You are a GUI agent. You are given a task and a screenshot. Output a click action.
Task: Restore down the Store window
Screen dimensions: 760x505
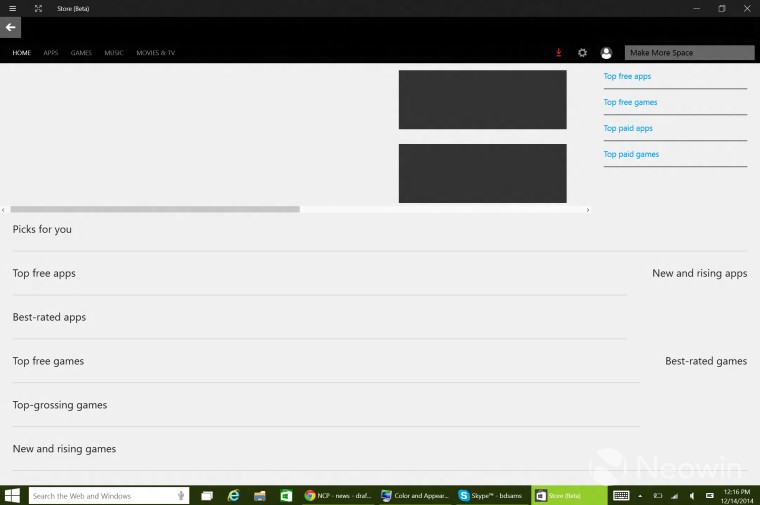click(x=722, y=8)
